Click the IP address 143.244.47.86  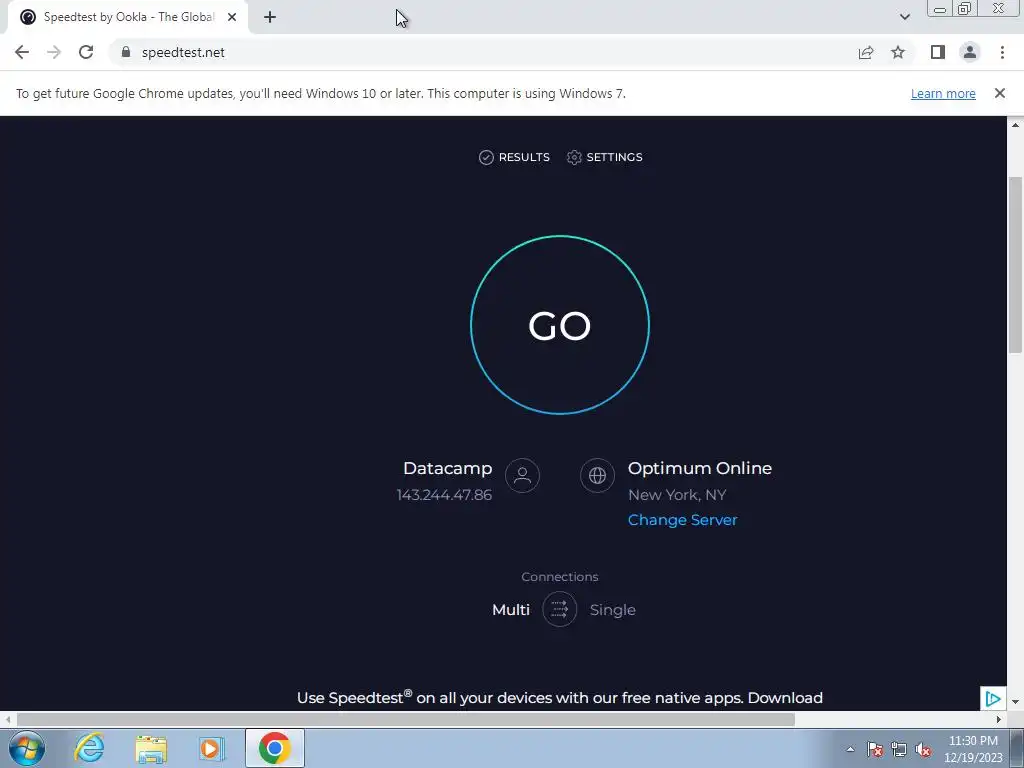coord(444,495)
